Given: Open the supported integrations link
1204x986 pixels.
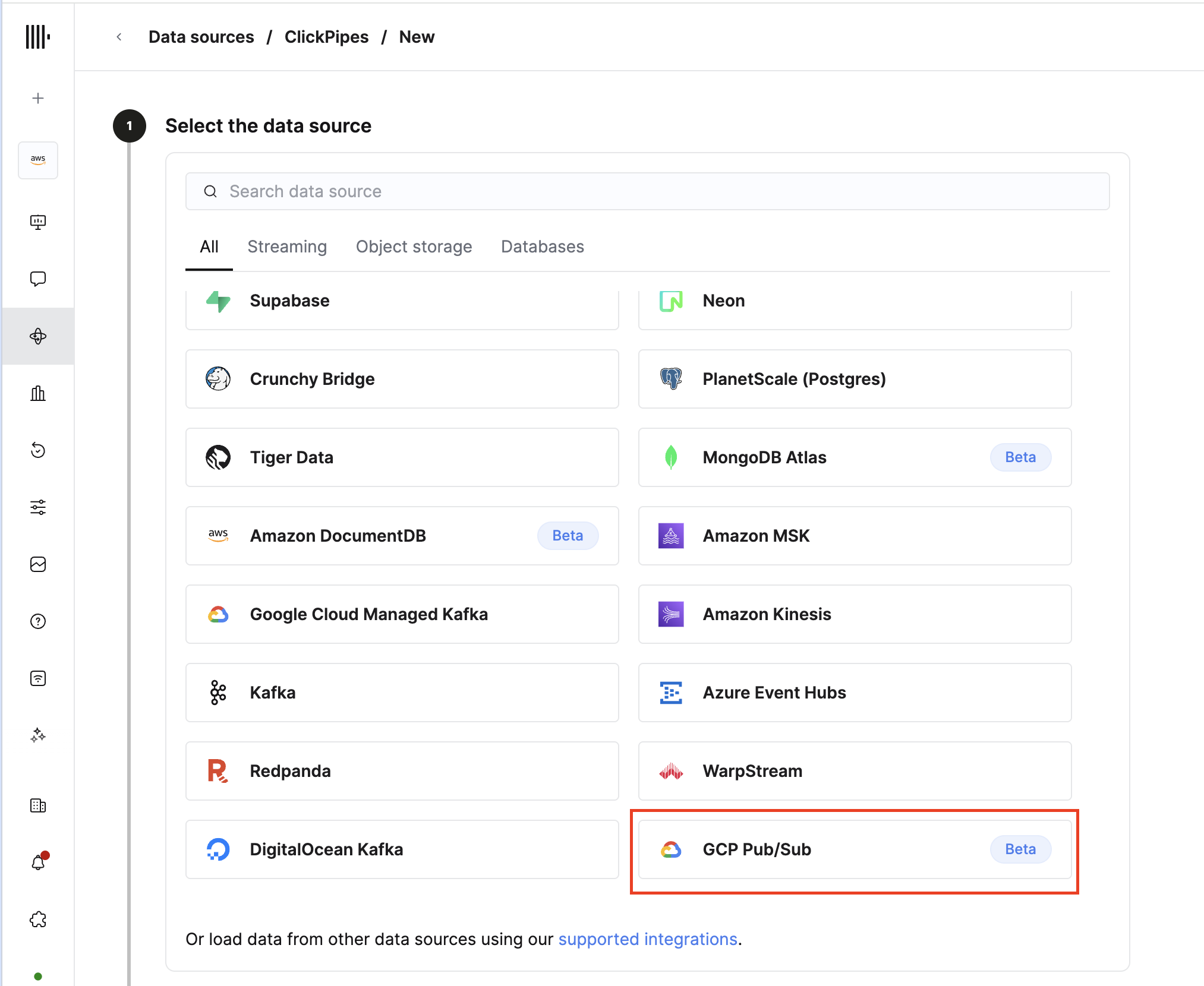Looking at the screenshot, I should [648, 939].
